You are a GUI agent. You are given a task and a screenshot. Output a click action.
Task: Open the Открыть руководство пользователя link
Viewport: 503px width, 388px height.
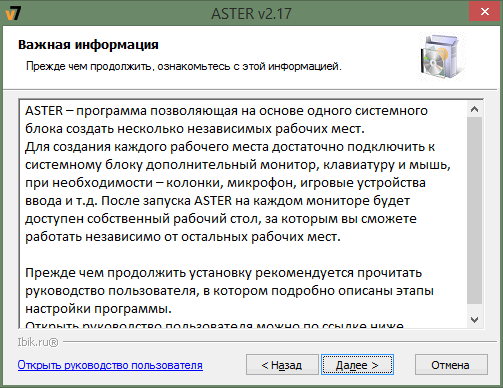coord(110,365)
